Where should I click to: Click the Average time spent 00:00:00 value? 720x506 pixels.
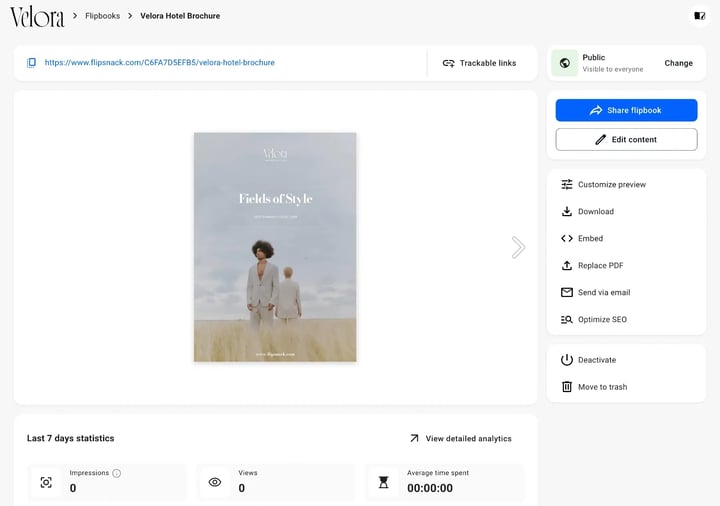pyautogui.click(x=430, y=488)
